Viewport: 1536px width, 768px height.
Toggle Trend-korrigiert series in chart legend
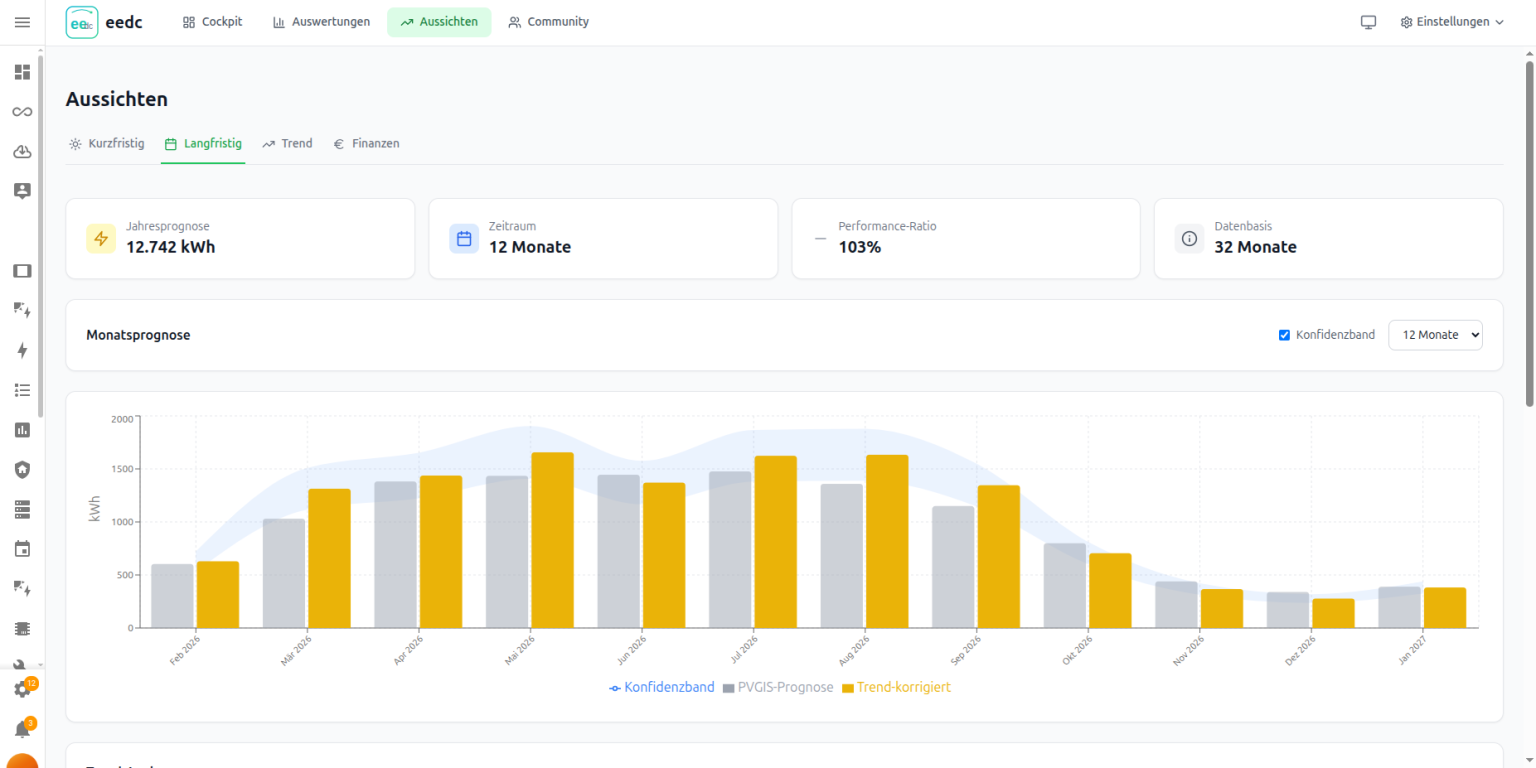pyautogui.click(x=896, y=688)
